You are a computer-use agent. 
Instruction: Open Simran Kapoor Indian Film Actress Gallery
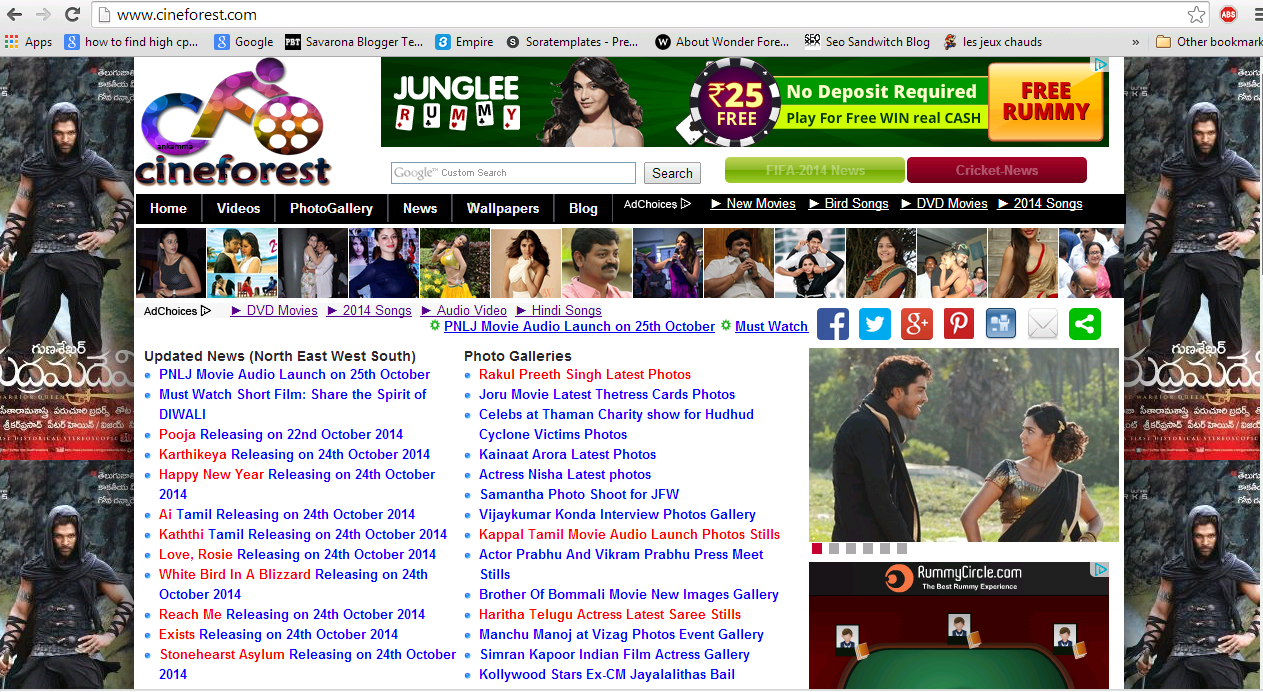click(614, 654)
